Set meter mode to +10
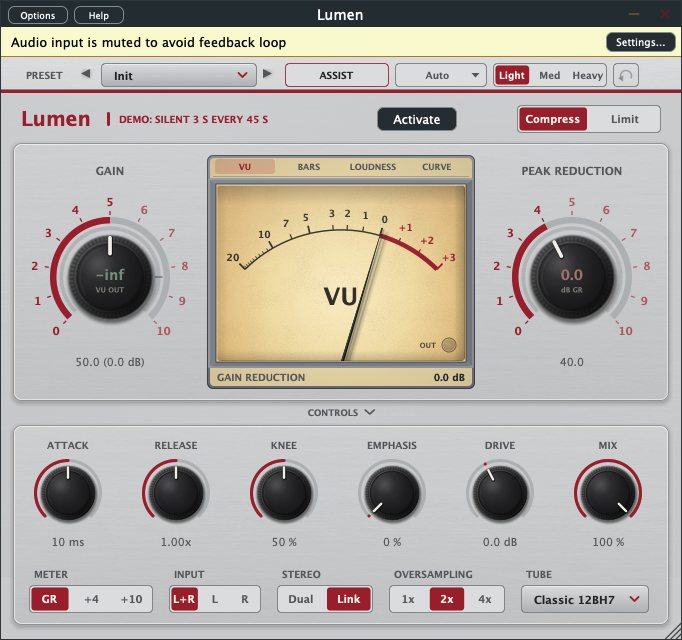 pos(131,599)
